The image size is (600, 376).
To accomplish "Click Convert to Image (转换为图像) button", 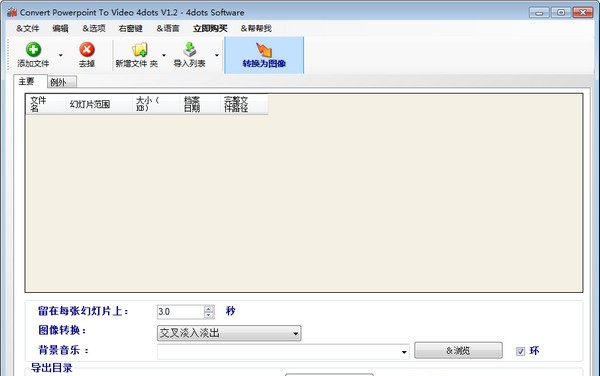I will click(264, 55).
